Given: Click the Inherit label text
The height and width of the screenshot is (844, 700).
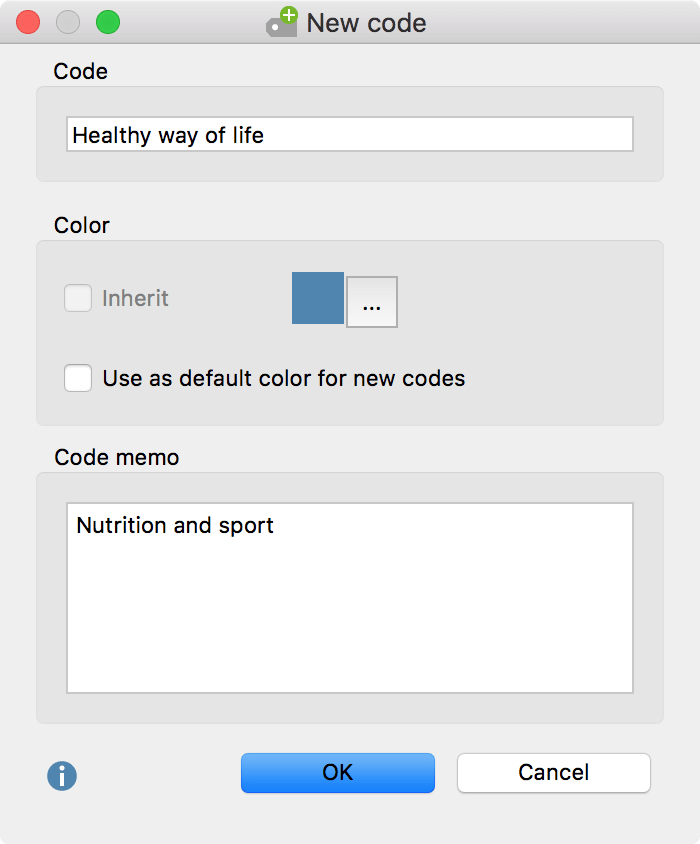Looking at the screenshot, I should click(x=135, y=298).
